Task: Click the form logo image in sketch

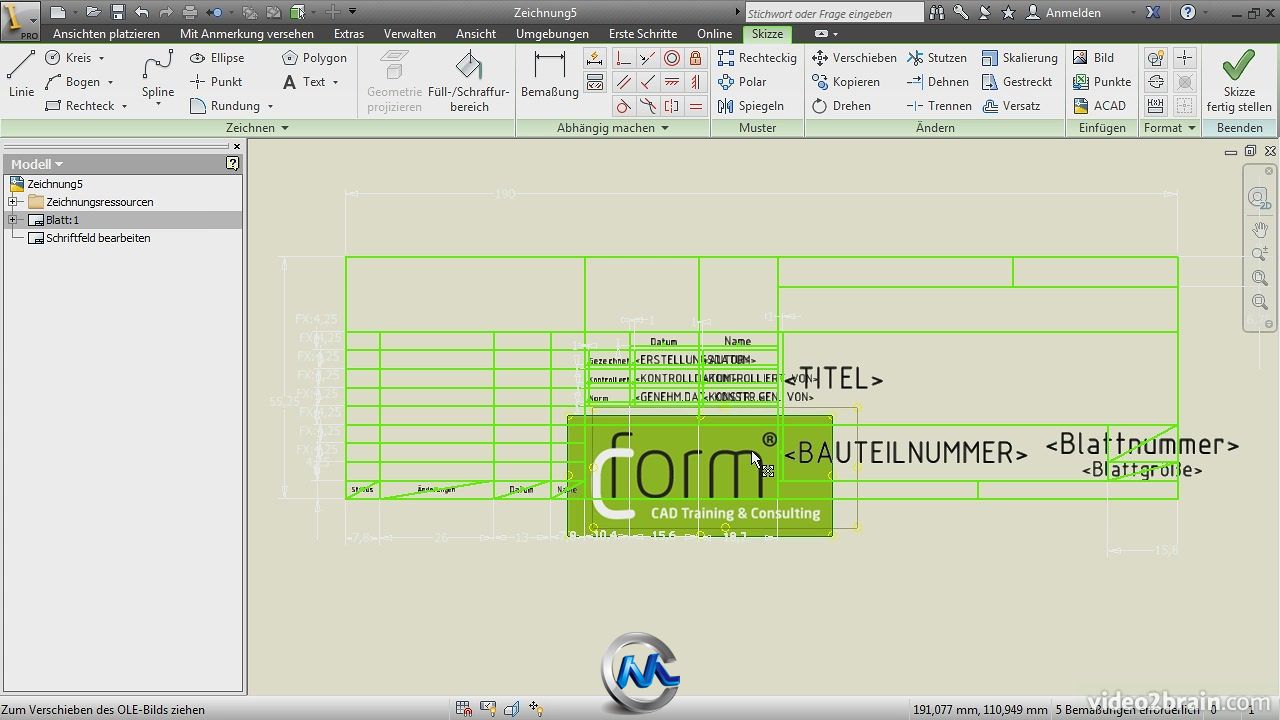Action: (x=700, y=476)
